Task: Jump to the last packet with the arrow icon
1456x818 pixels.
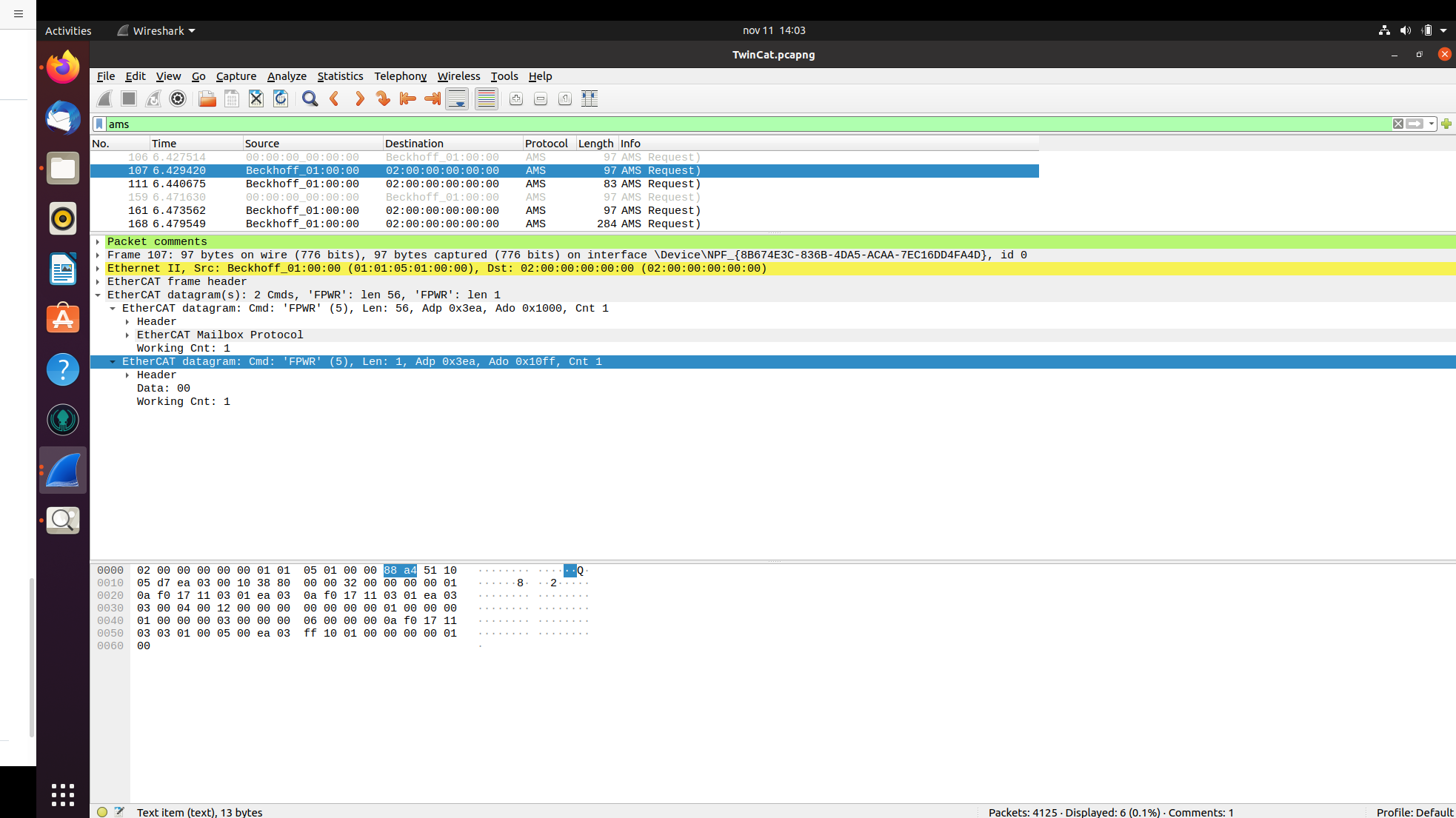Action: [x=431, y=98]
